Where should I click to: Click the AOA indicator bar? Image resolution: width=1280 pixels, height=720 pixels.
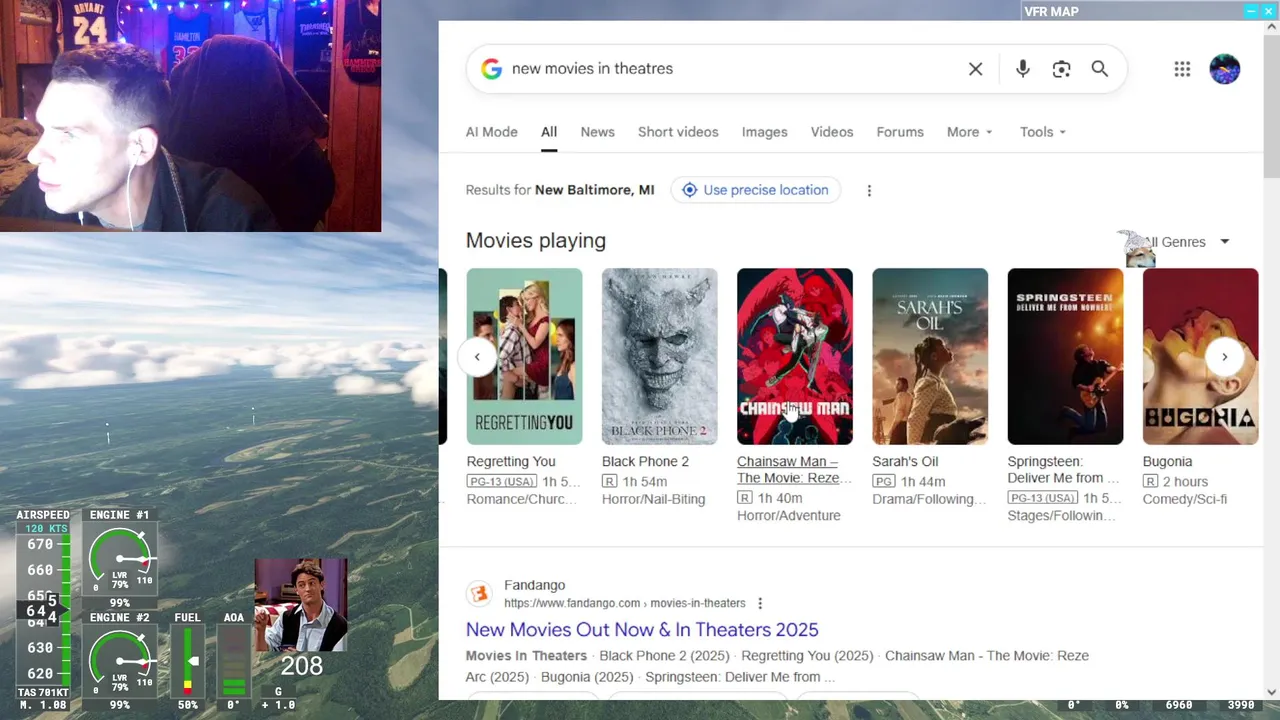point(233,661)
